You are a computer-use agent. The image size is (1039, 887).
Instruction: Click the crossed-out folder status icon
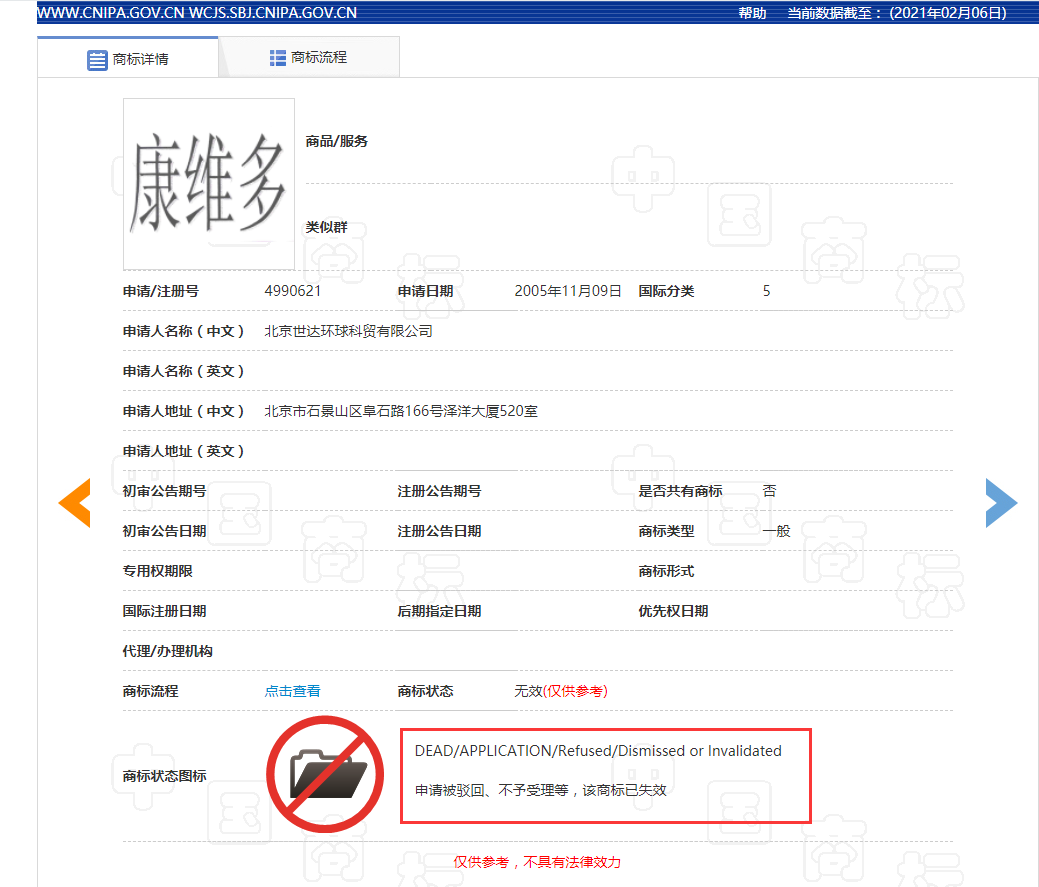(x=325, y=774)
